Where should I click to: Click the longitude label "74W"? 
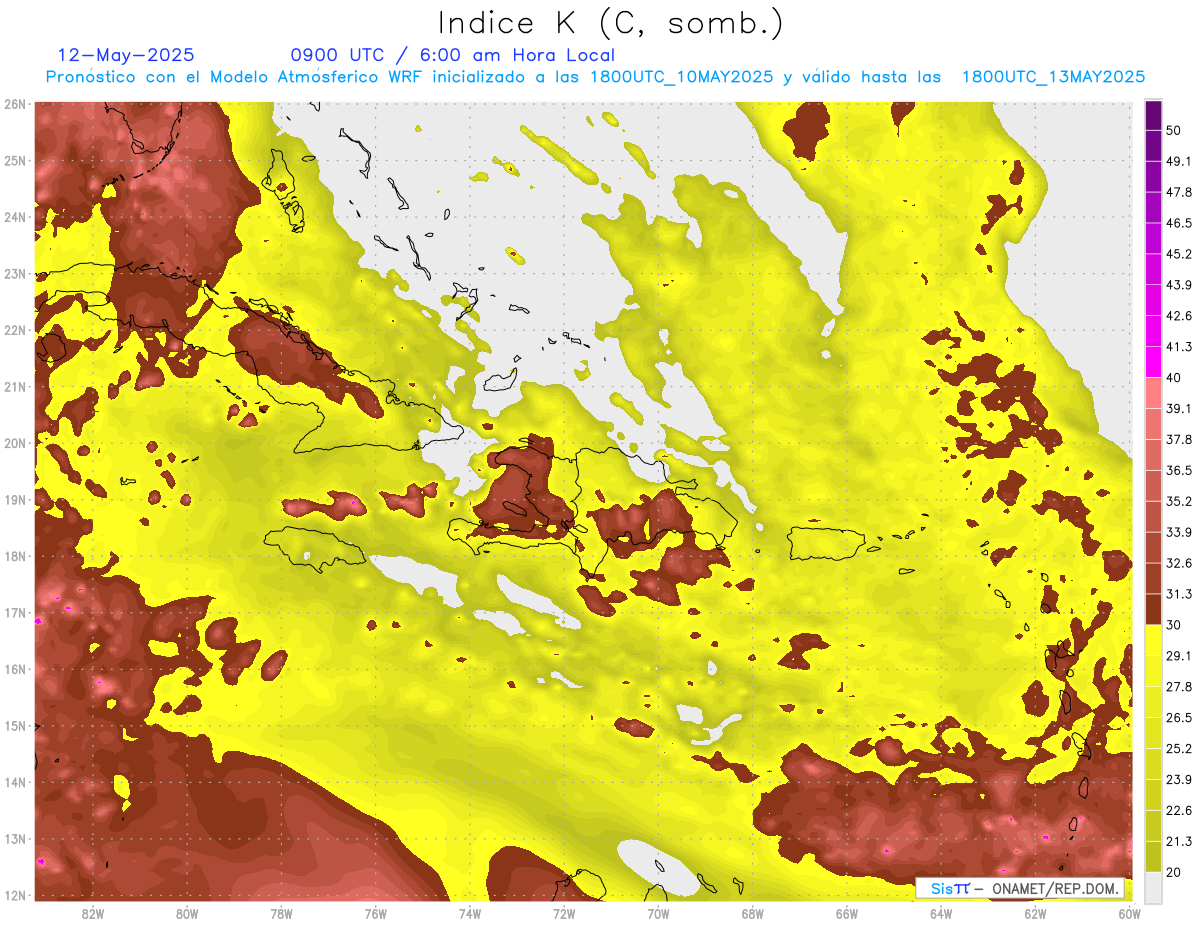click(x=470, y=913)
